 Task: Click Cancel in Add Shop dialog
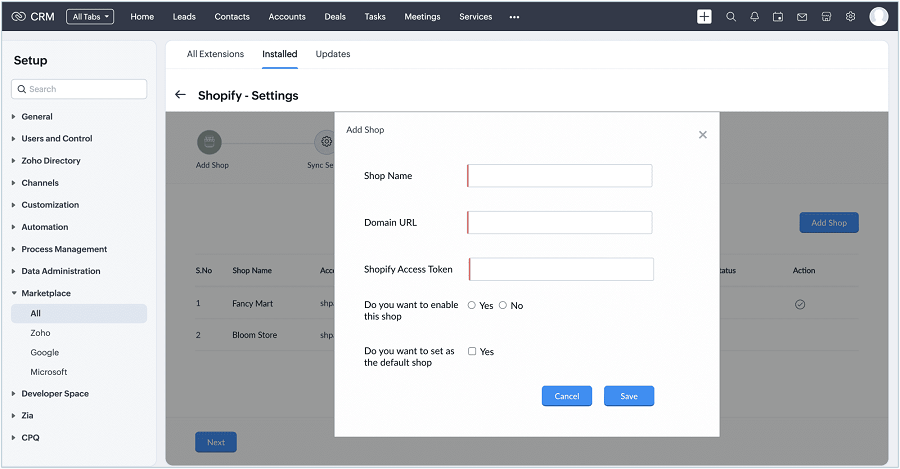pyautogui.click(x=567, y=396)
